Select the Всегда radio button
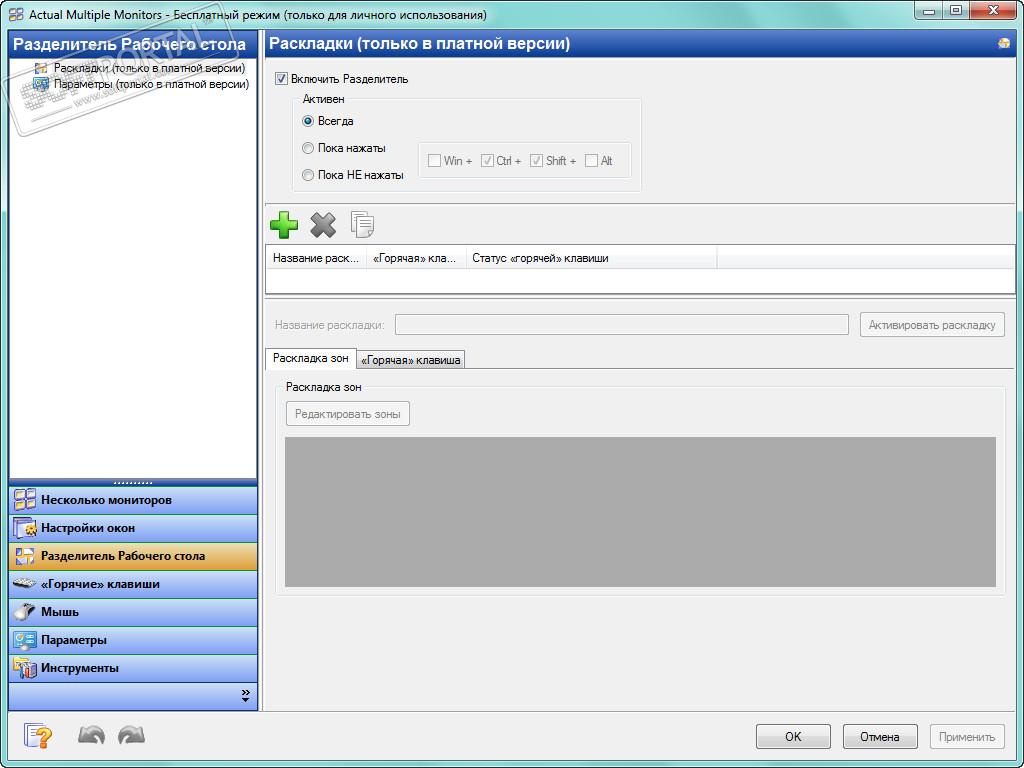 click(x=308, y=121)
